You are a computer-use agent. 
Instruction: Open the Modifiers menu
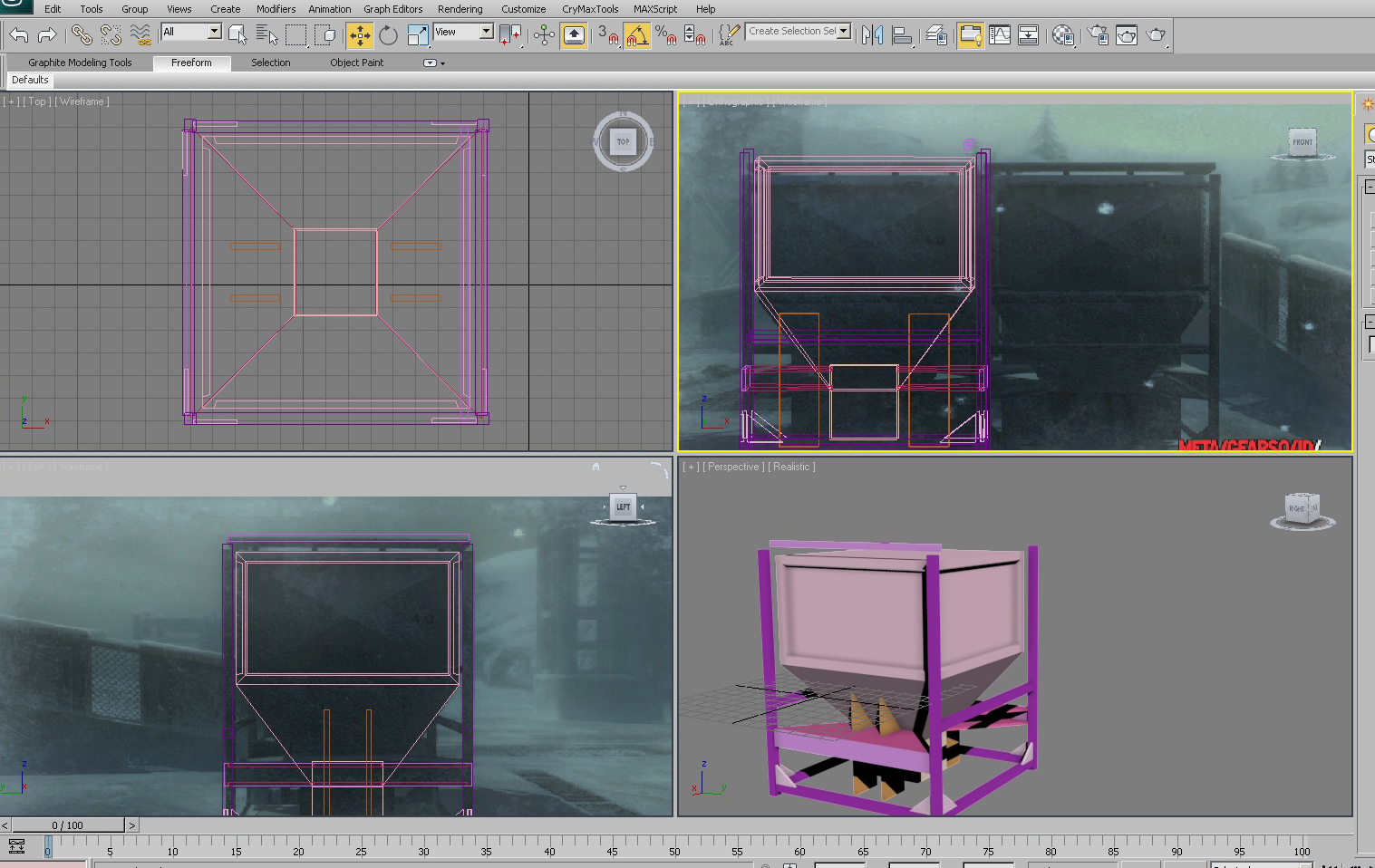click(x=276, y=9)
